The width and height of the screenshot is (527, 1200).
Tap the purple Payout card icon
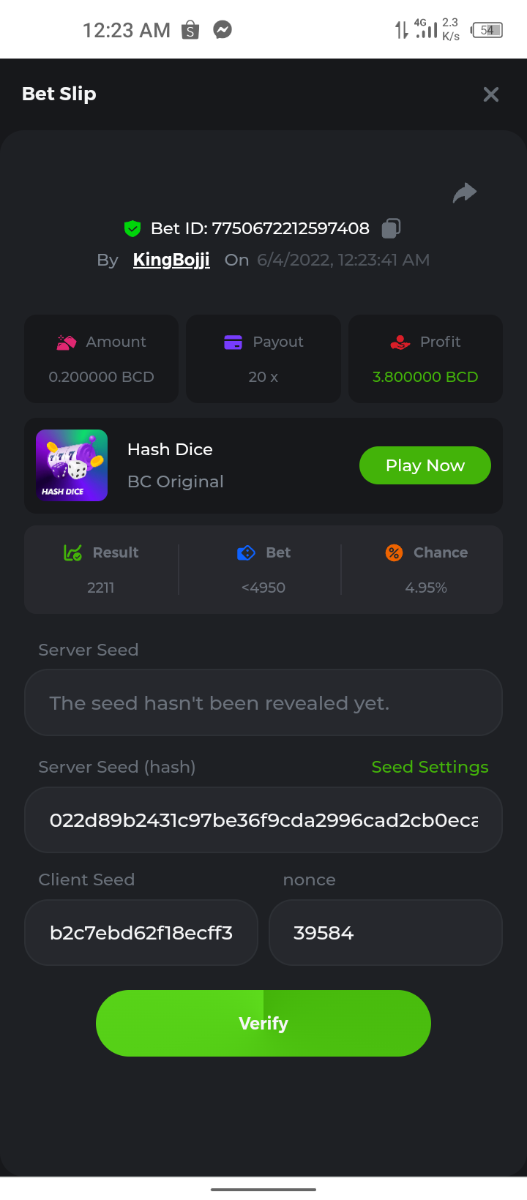233,342
